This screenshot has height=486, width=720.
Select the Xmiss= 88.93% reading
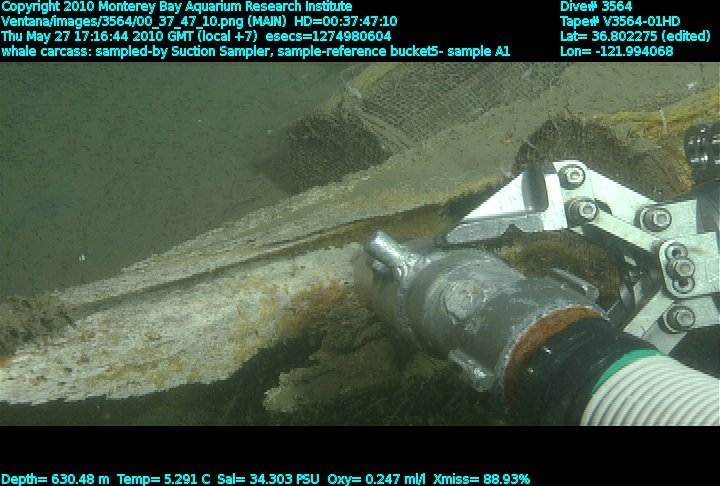click(x=482, y=479)
